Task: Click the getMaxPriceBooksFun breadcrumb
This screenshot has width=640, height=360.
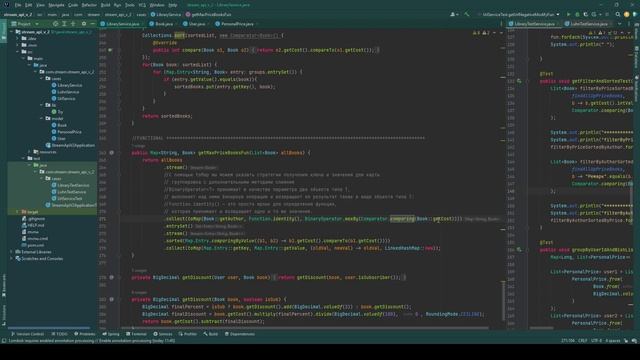Action: tap(208, 14)
